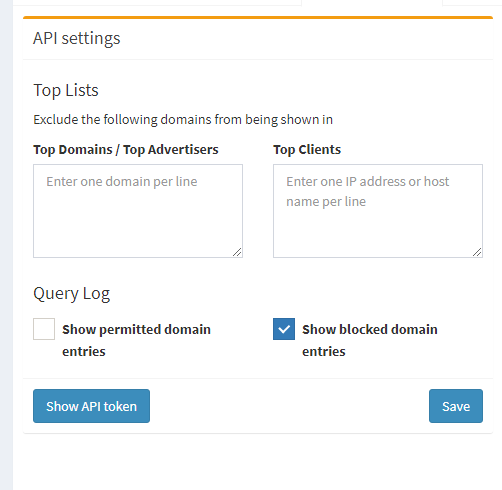Click the Show API token button
The height and width of the screenshot is (490, 502).
coord(91,406)
